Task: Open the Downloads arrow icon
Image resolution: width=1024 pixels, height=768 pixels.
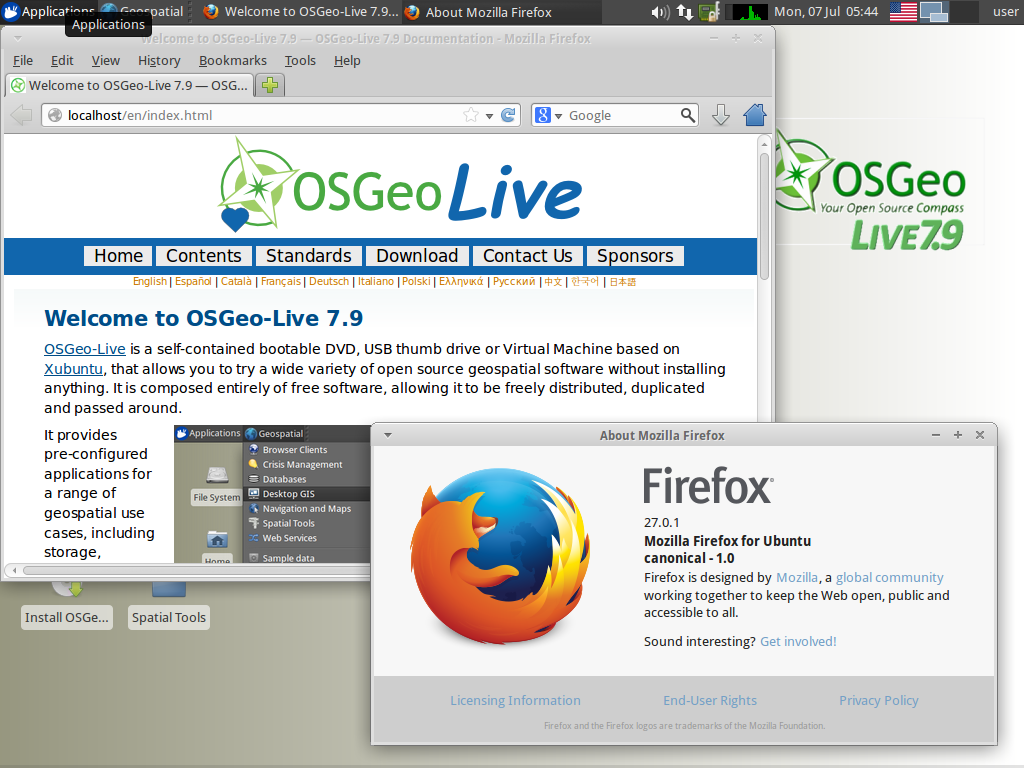Action: coord(721,116)
